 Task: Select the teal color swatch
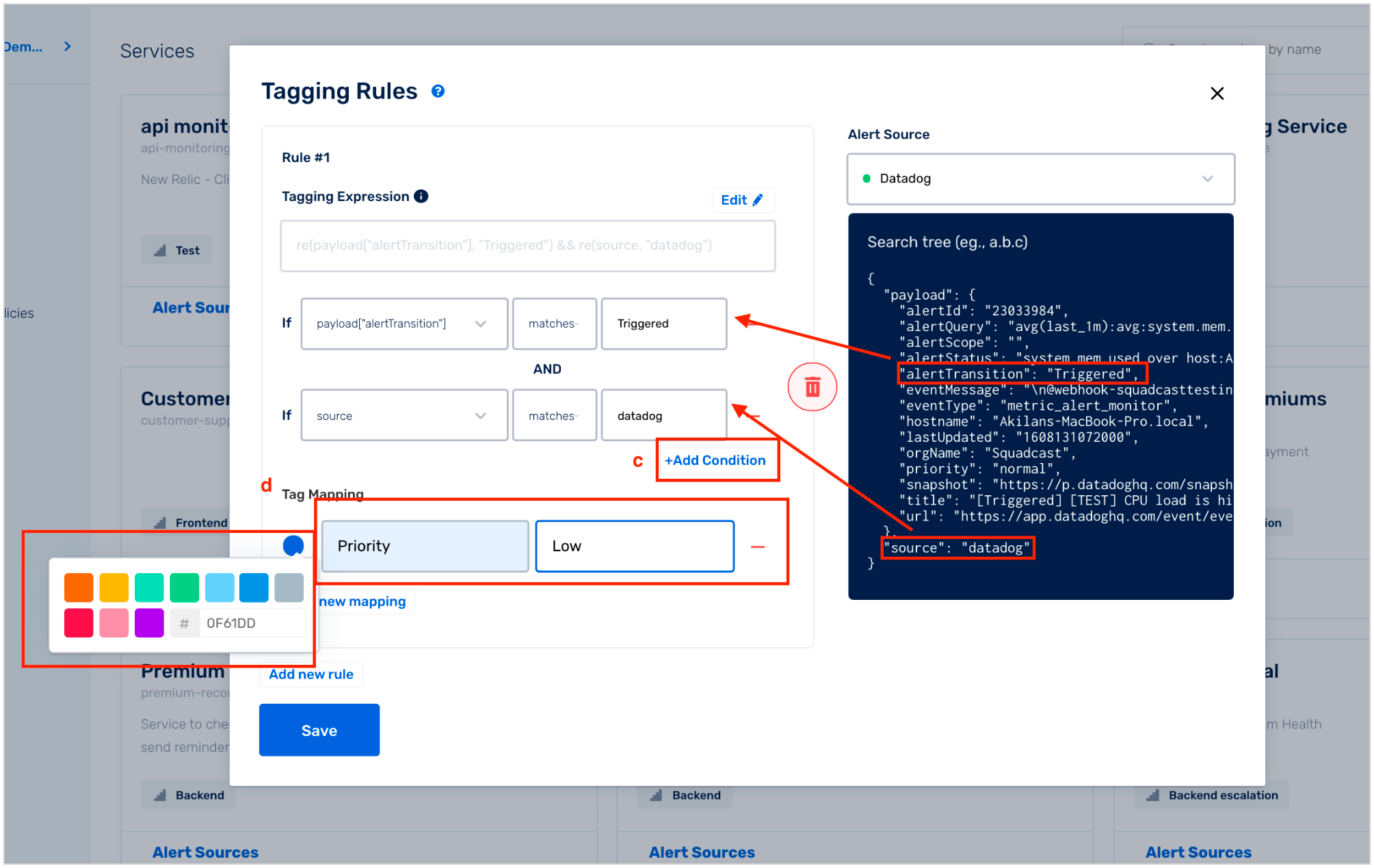[x=149, y=588]
